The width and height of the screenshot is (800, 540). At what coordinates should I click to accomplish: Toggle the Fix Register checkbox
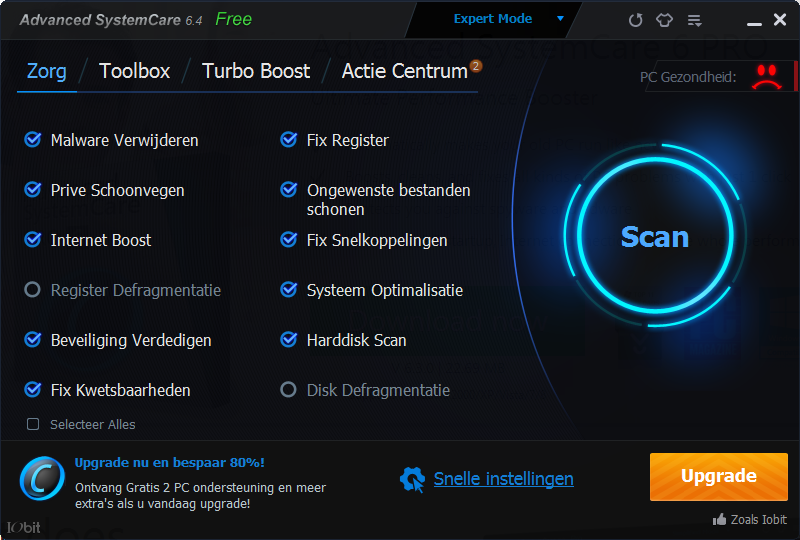coord(289,139)
